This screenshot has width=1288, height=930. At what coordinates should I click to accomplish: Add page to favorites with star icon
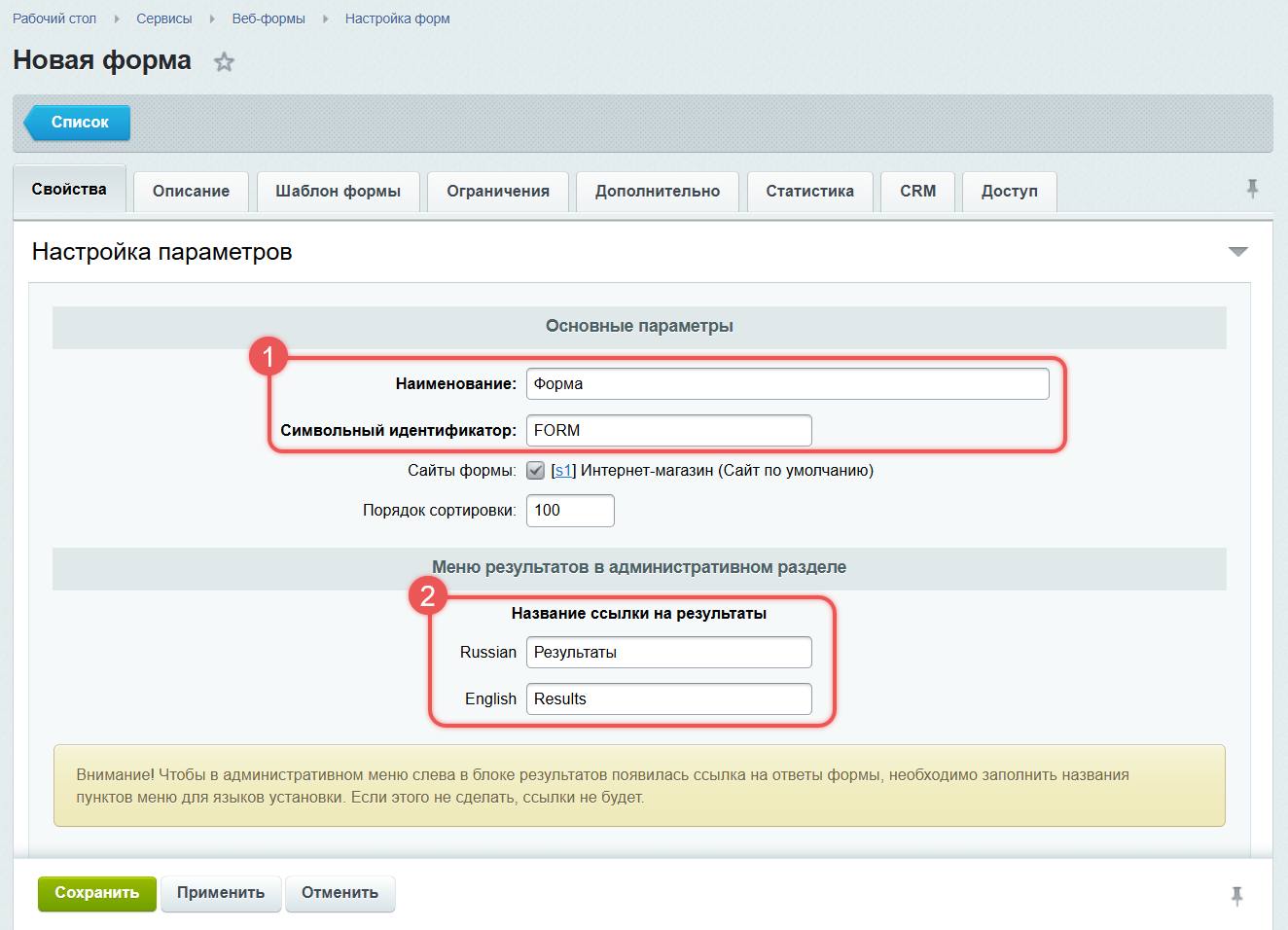tap(225, 62)
